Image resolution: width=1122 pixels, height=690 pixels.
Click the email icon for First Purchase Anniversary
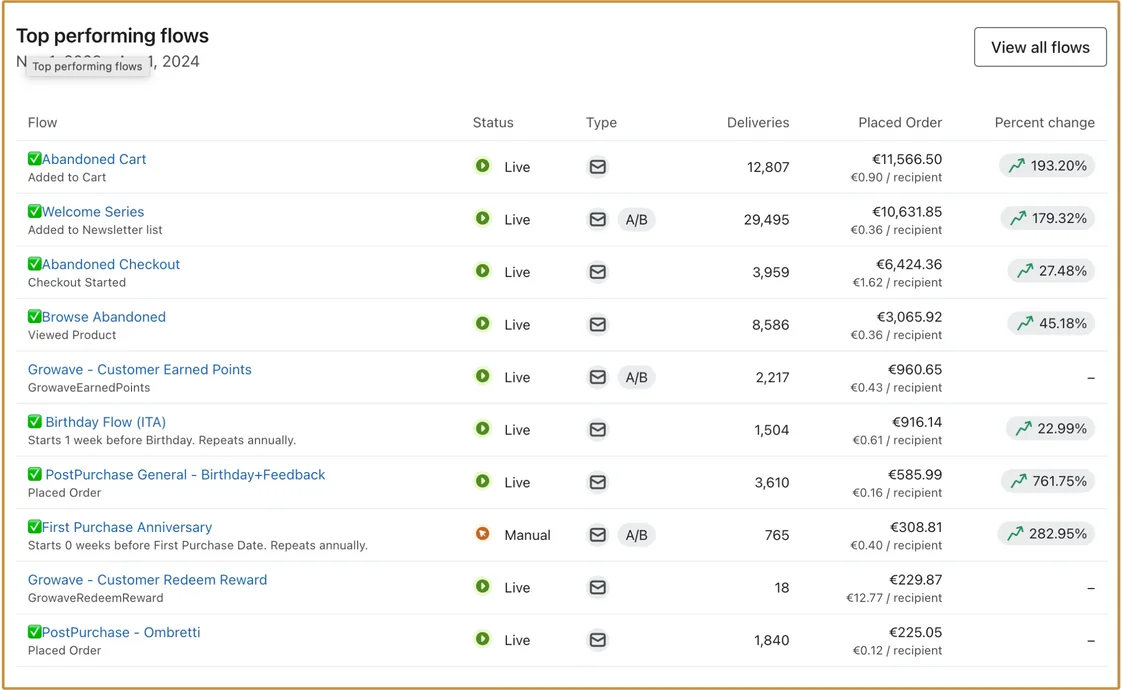coord(597,535)
